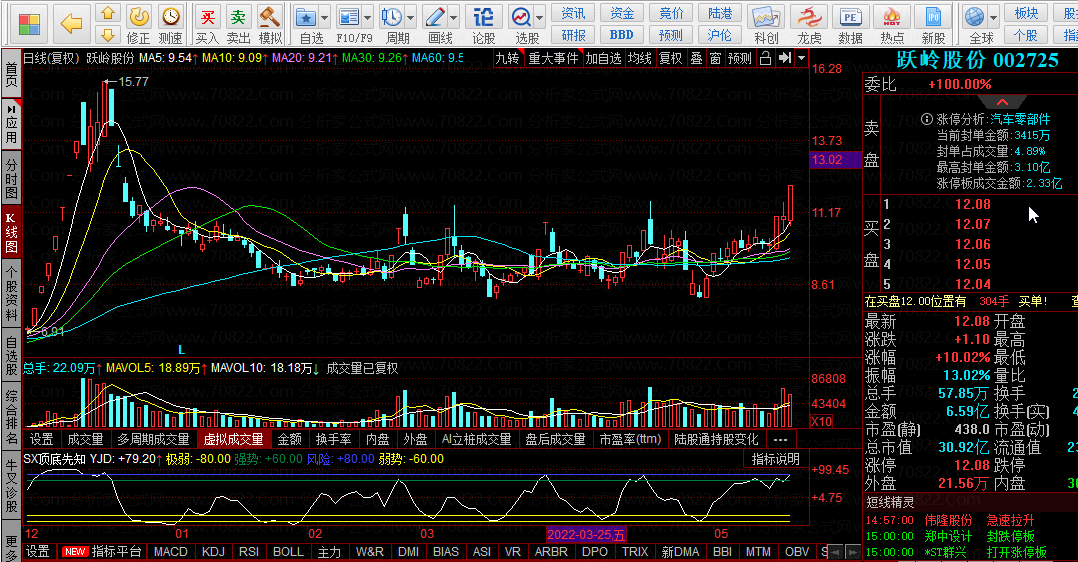Select the KDJ indicator tab
The image size is (1078, 562).
click(213, 552)
